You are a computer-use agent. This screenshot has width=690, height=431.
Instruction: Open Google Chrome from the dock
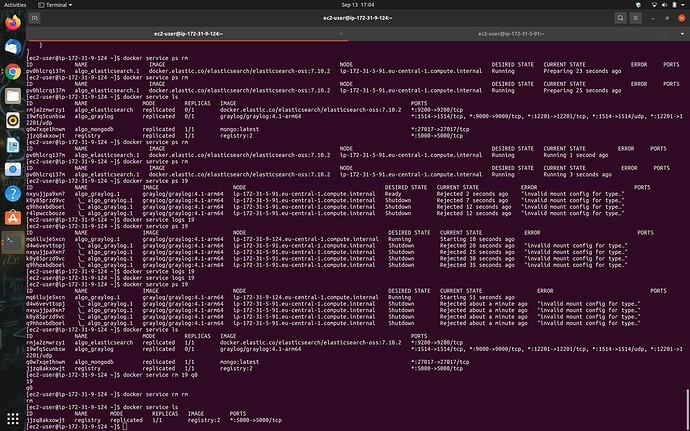pos(13,71)
